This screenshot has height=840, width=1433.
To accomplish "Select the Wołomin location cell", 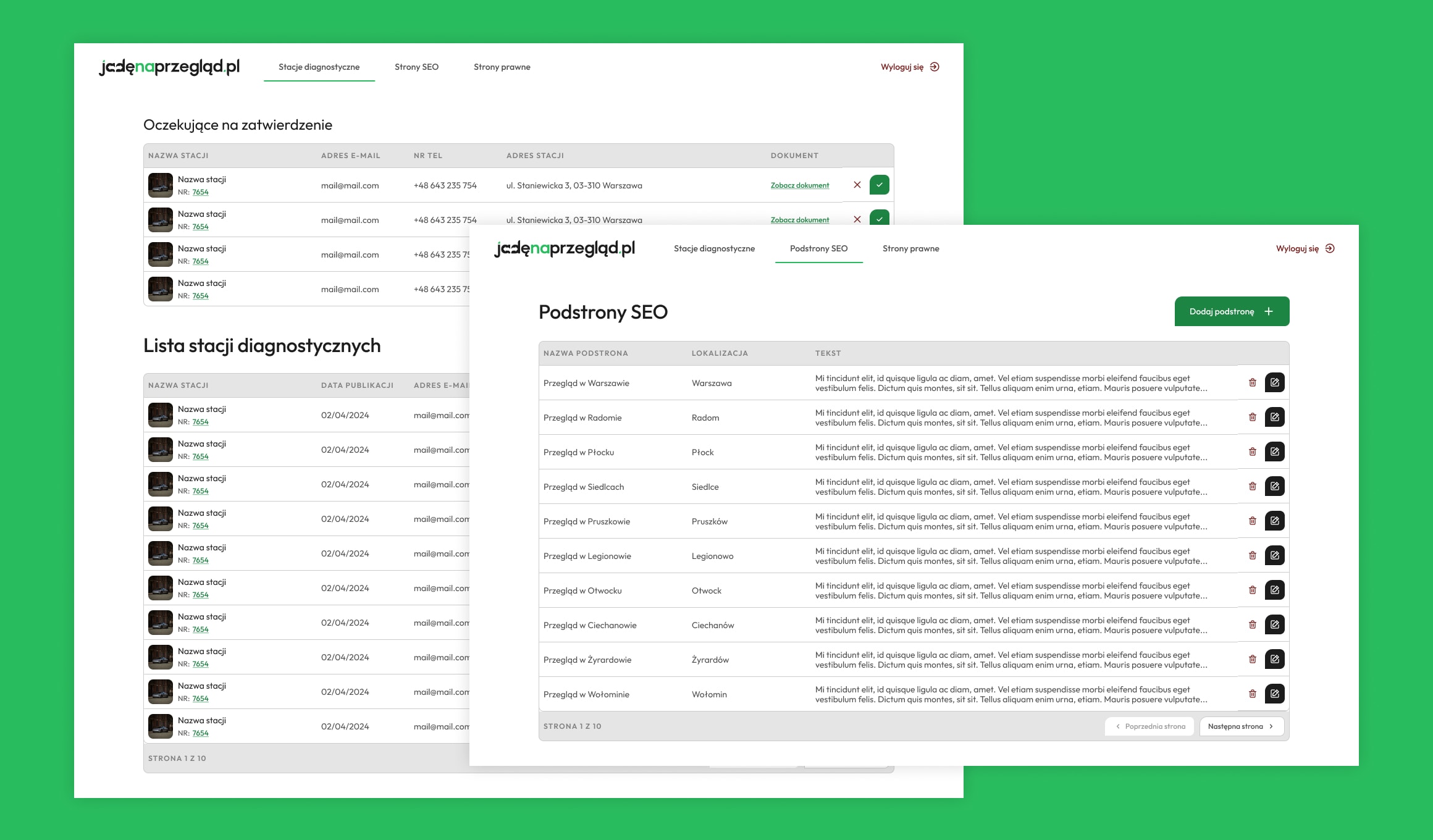I will pos(709,694).
